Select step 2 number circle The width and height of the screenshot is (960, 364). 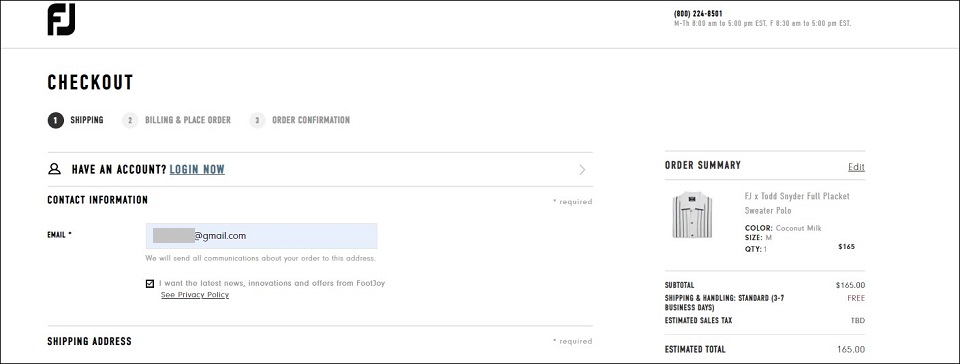pos(130,121)
